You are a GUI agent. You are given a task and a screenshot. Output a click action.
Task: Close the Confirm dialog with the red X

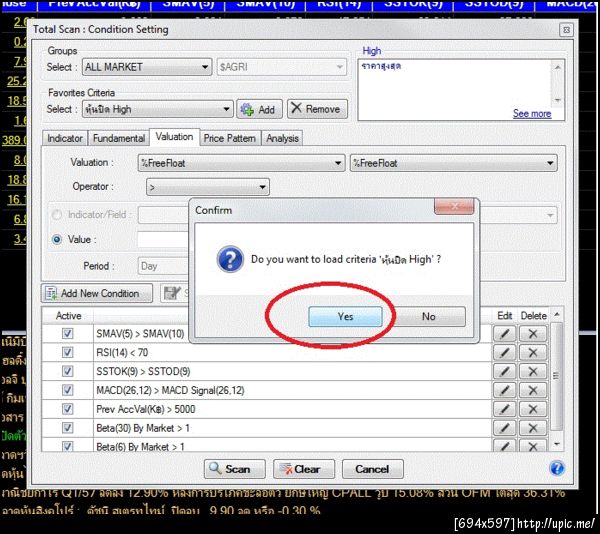point(454,207)
